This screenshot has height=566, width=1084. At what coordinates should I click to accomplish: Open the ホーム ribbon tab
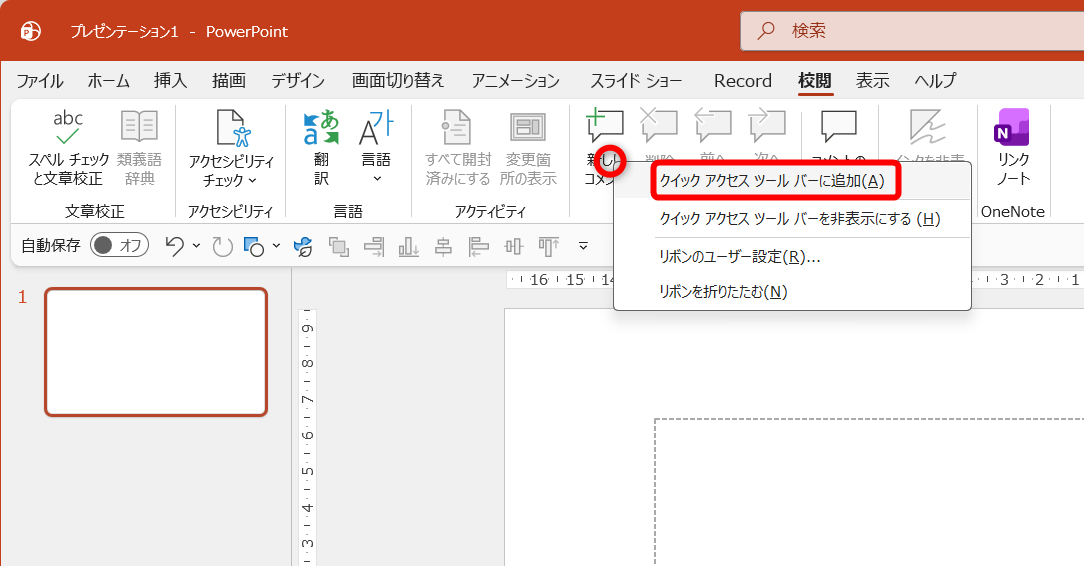109,81
